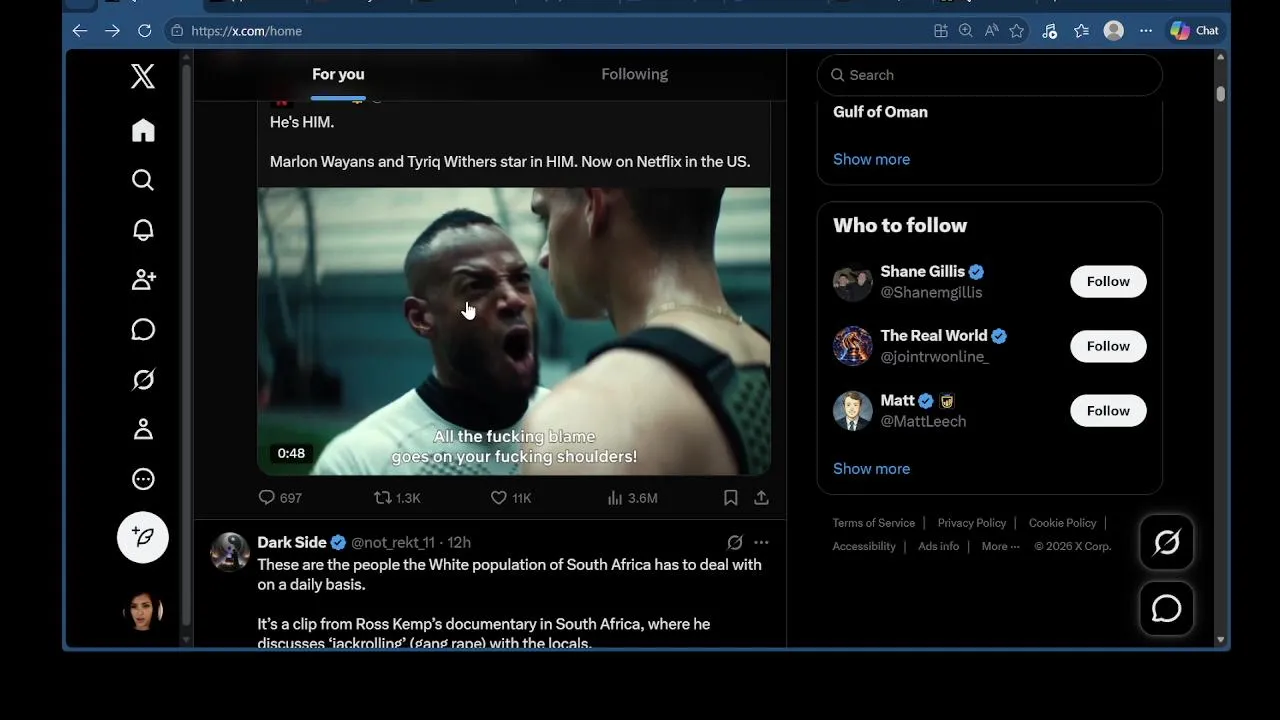
Task: Open Cookie Policy link
Action: coord(1062,523)
